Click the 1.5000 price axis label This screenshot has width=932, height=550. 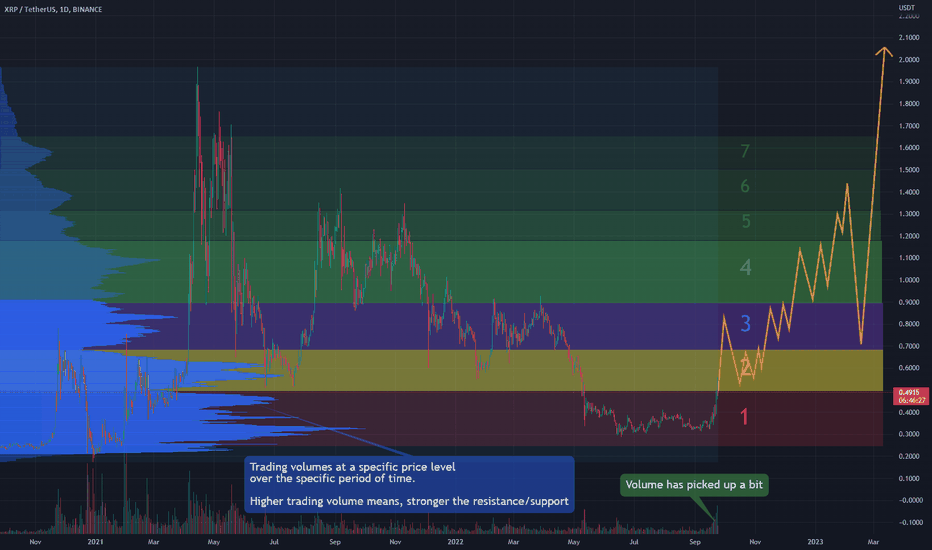pos(909,170)
